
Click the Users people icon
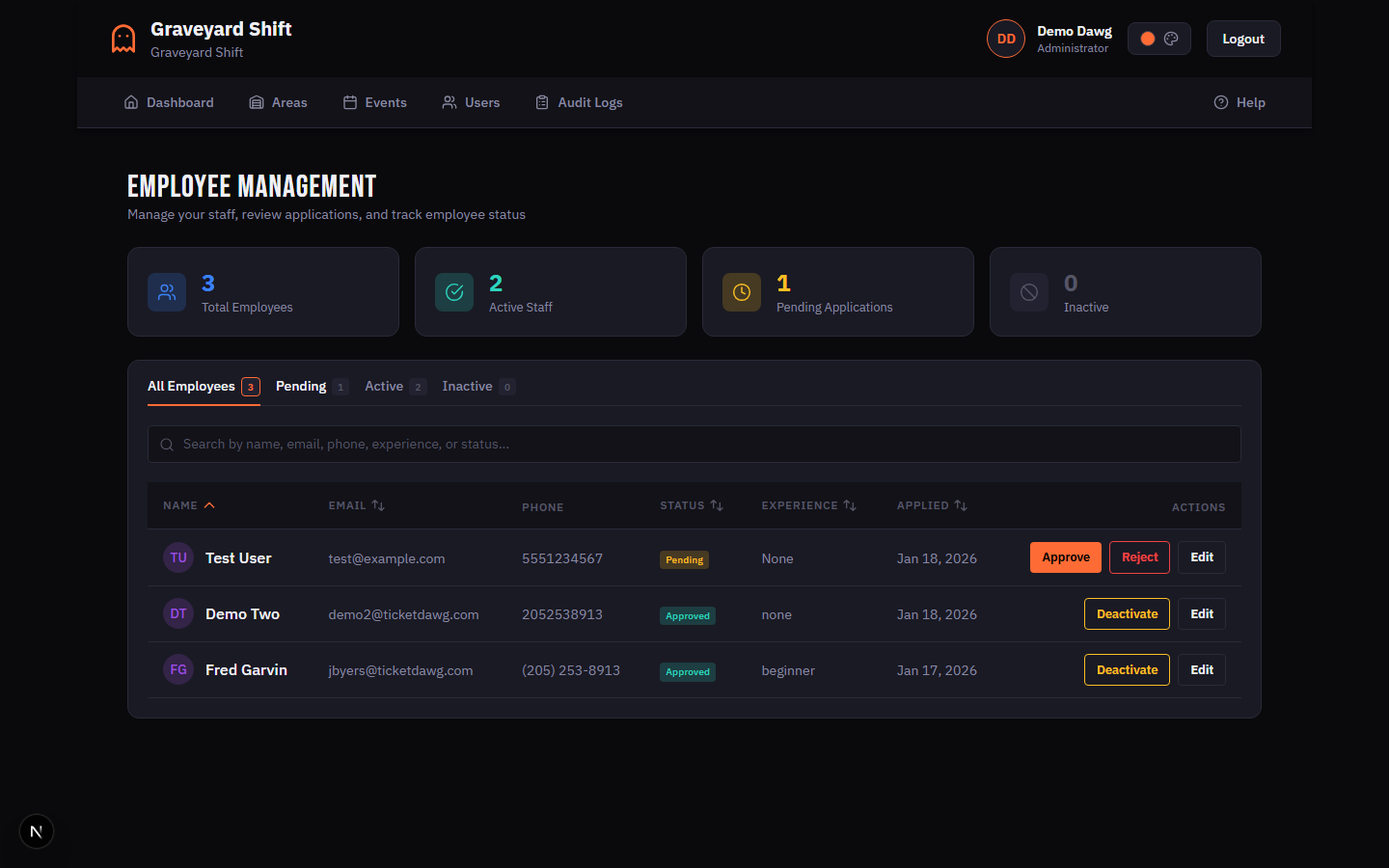click(x=448, y=101)
